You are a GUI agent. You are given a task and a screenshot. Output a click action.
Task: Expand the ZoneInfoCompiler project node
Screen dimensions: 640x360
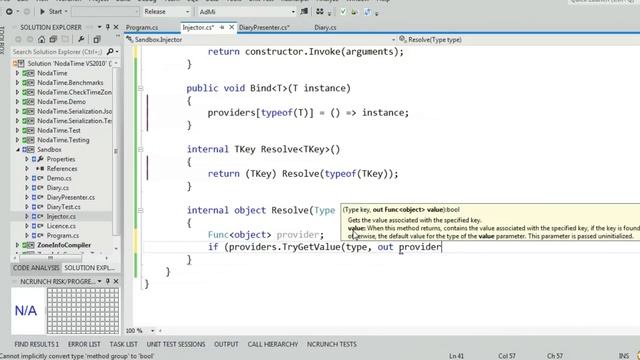(x=18, y=245)
